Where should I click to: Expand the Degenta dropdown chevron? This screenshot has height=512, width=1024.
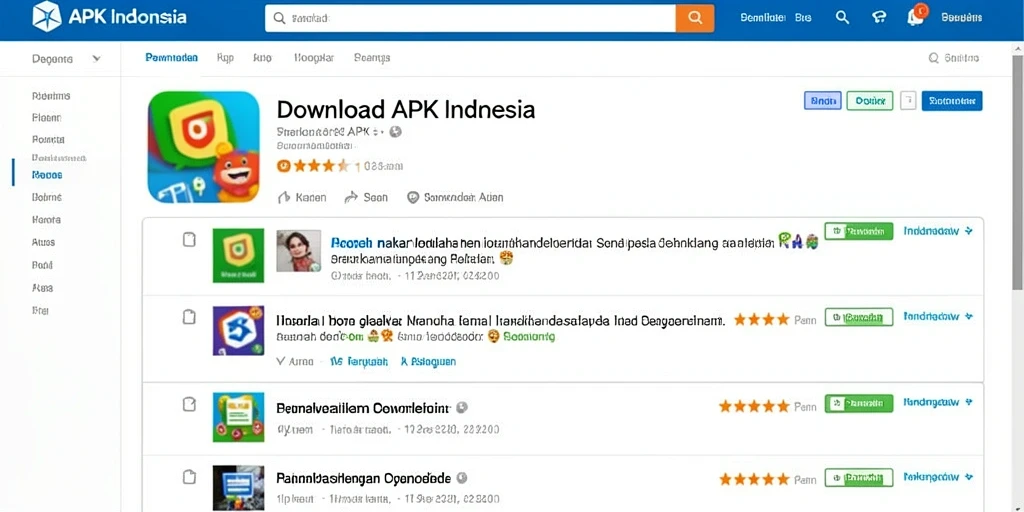point(97,59)
